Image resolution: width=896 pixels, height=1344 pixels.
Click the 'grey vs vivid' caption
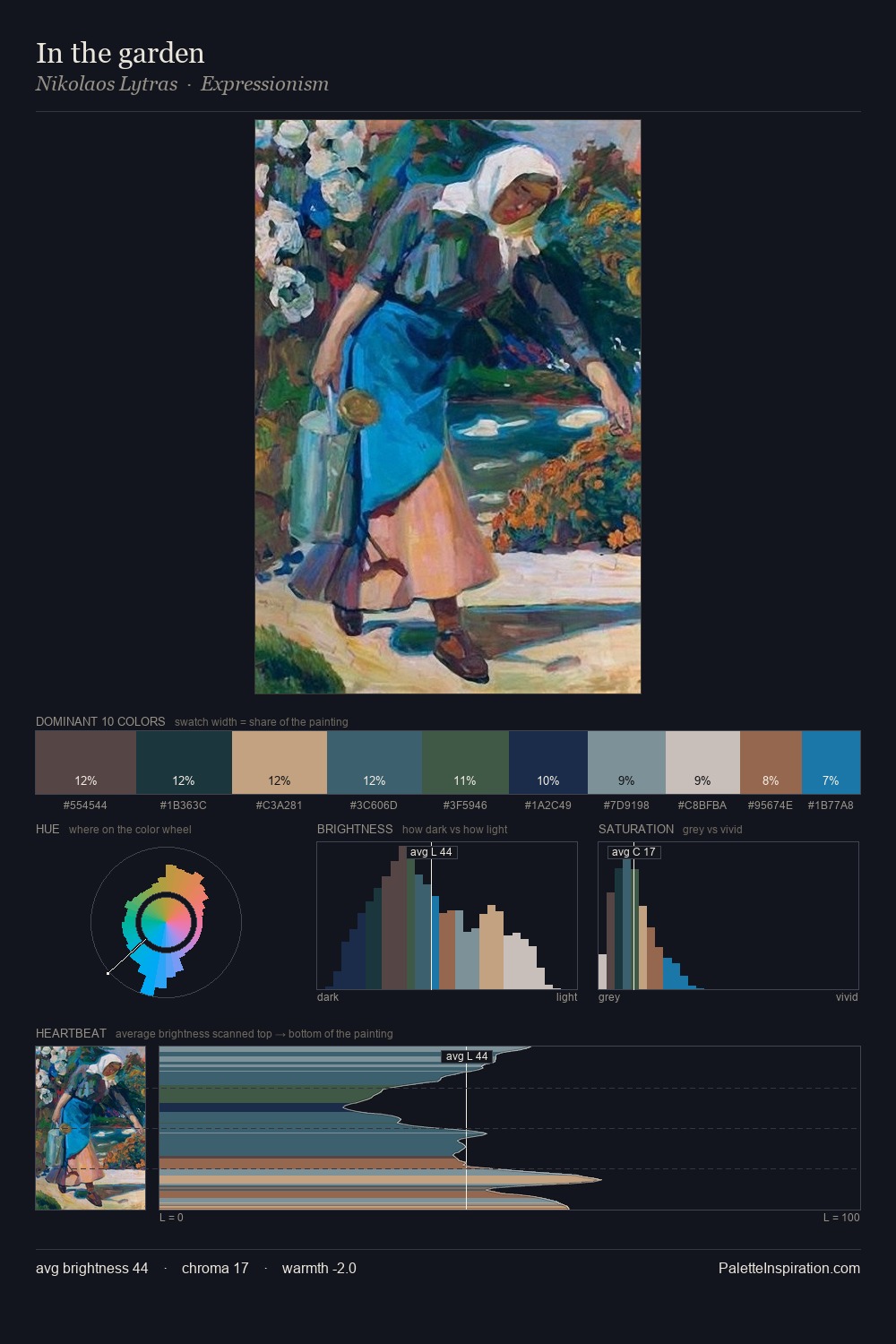click(x=712, y=829)
